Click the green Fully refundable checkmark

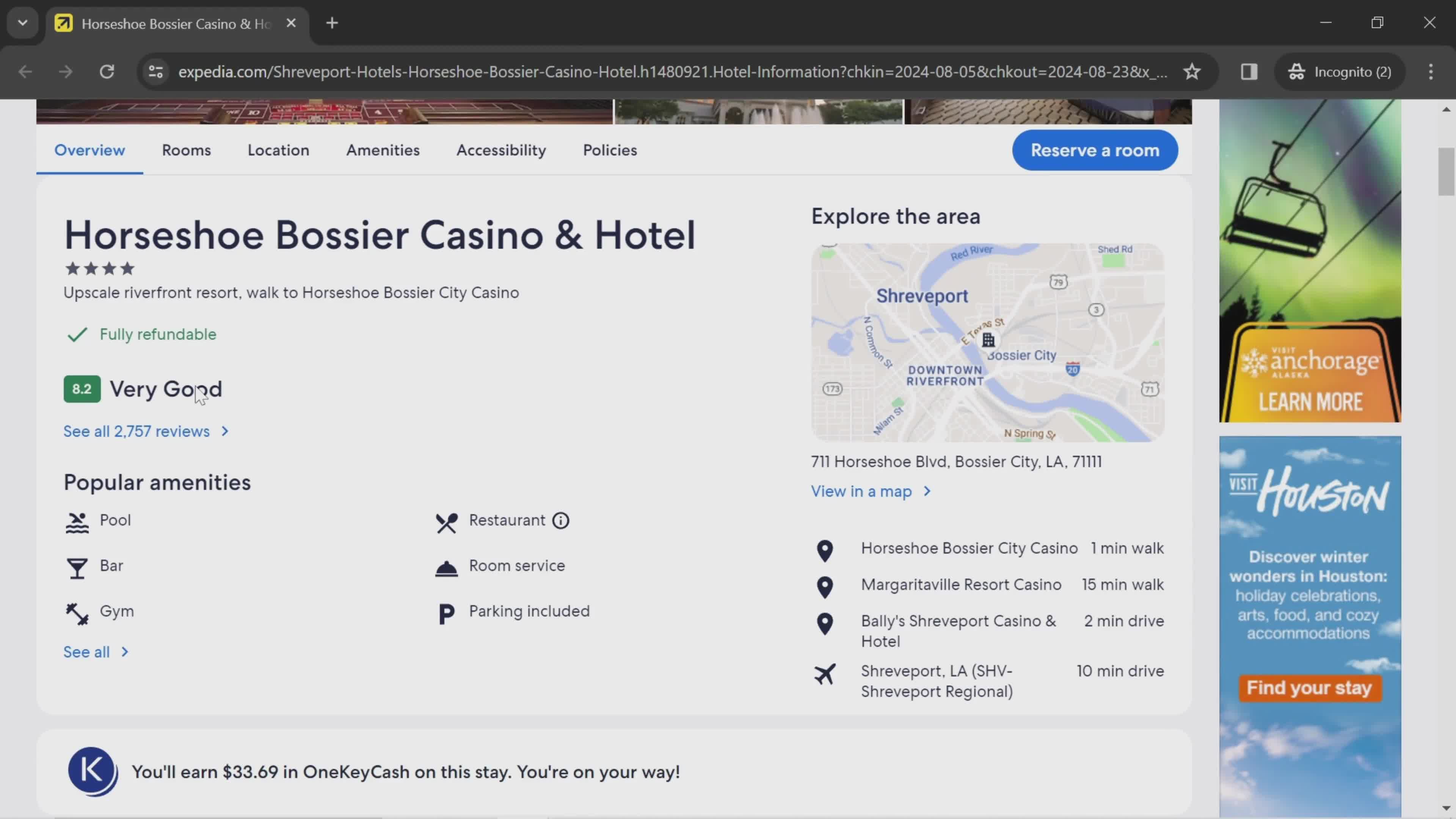click(x=77, y=334)
